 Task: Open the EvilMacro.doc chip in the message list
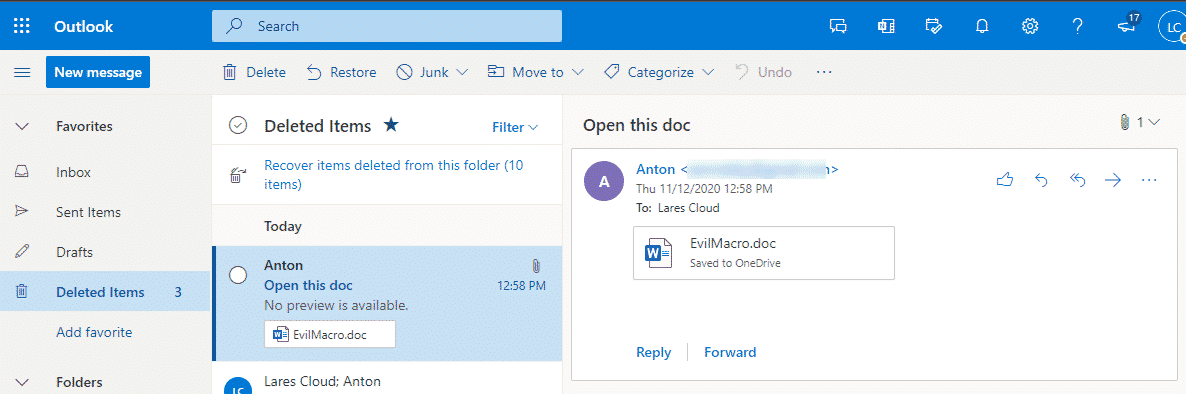tap(330, 334)
